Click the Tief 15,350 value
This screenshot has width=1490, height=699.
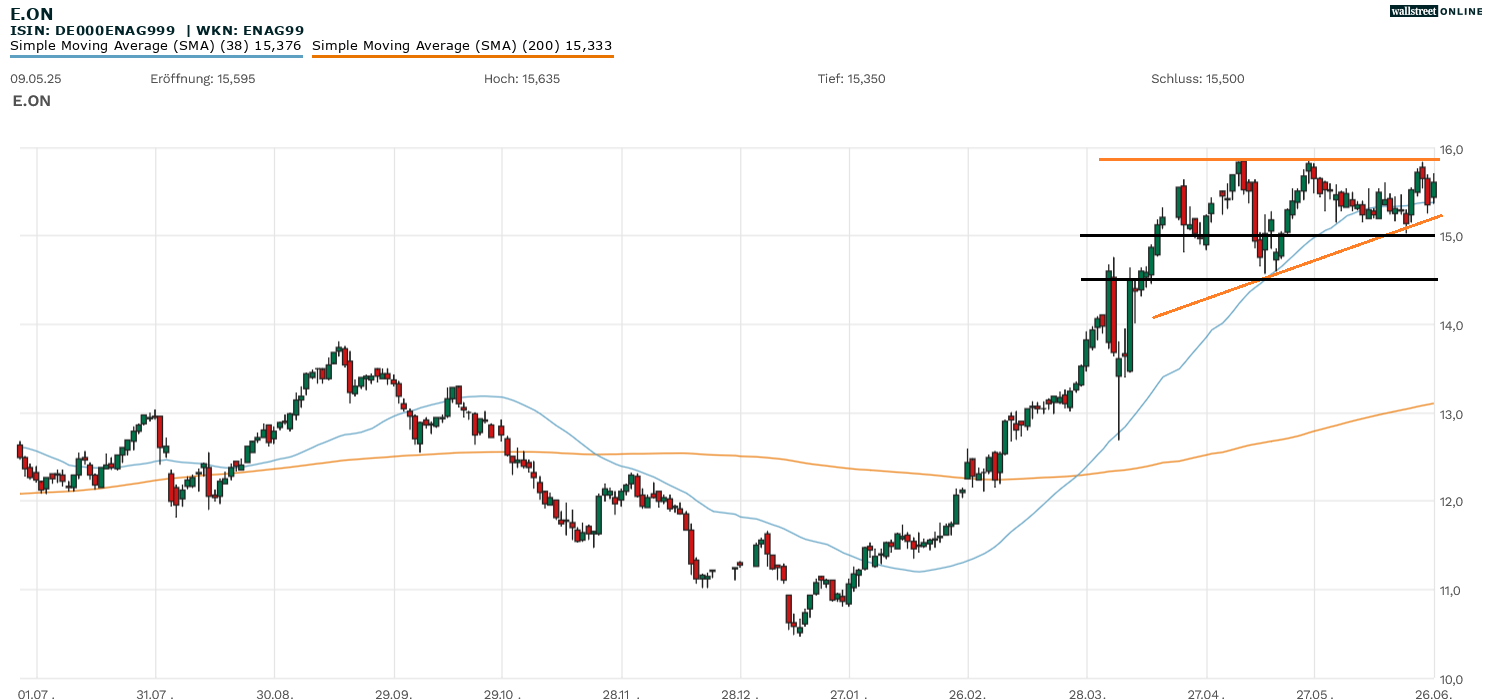[851, 79]
